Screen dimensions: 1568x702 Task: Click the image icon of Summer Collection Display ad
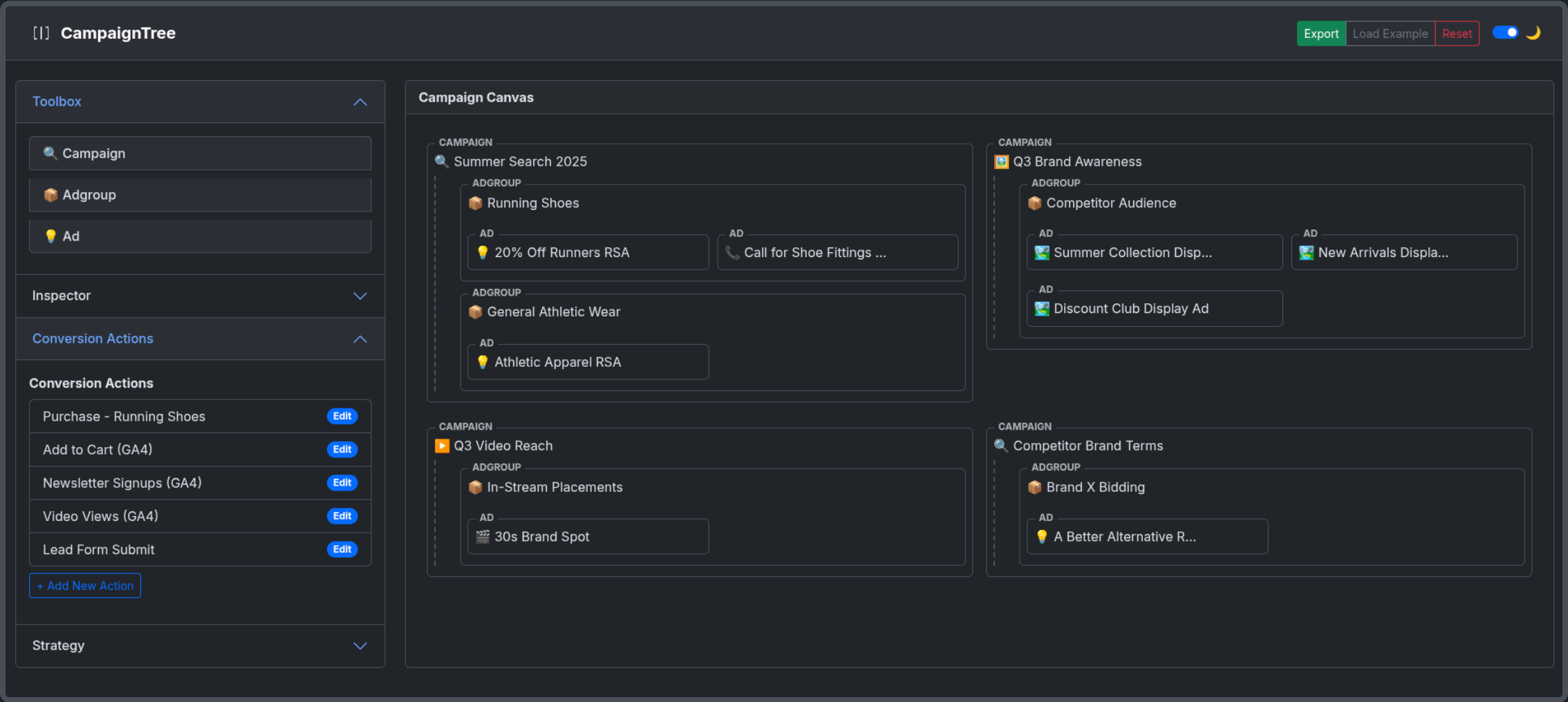click(x=1042, y=253)
